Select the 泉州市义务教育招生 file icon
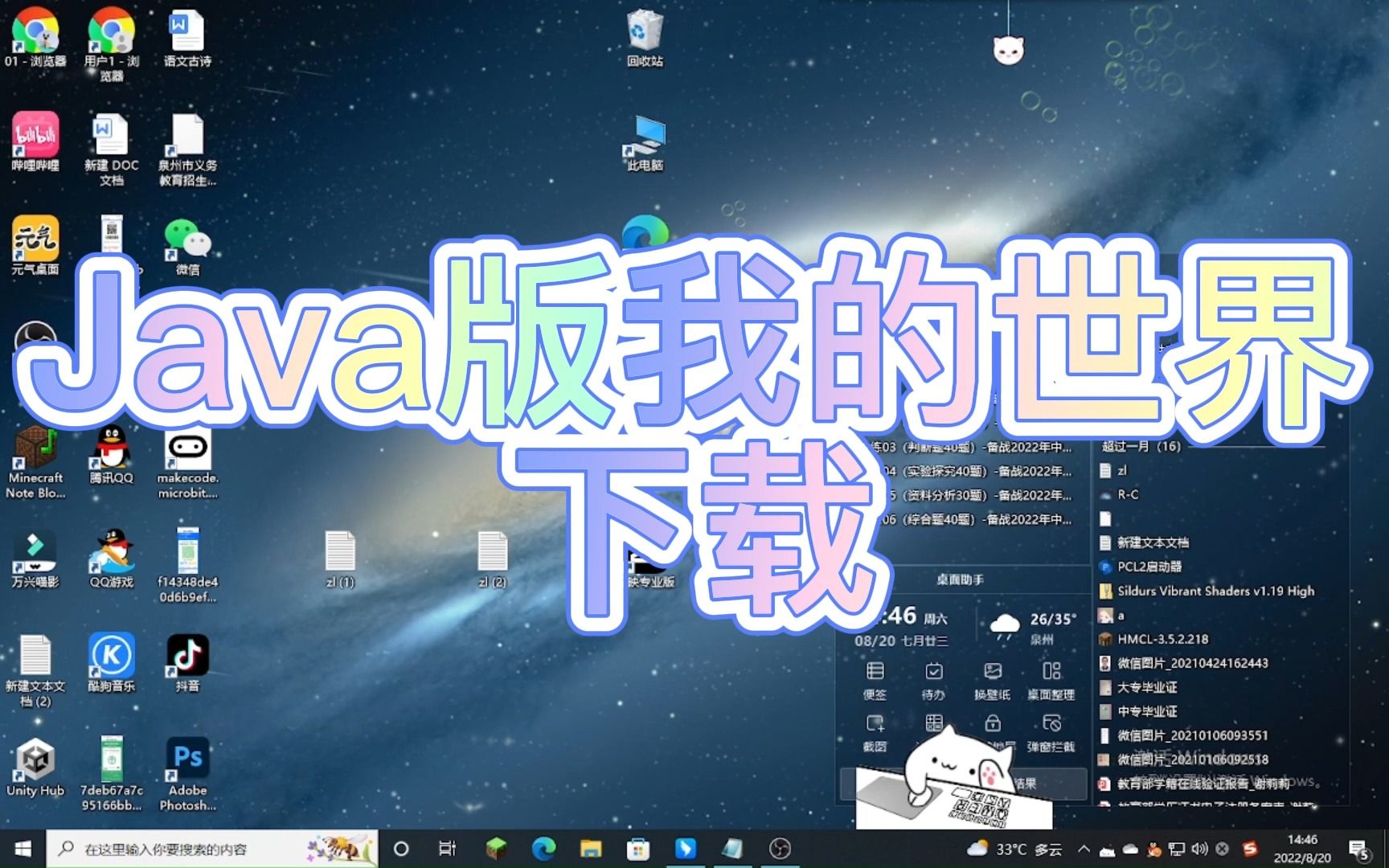The image size is (1389, 868). pos(187,149)
